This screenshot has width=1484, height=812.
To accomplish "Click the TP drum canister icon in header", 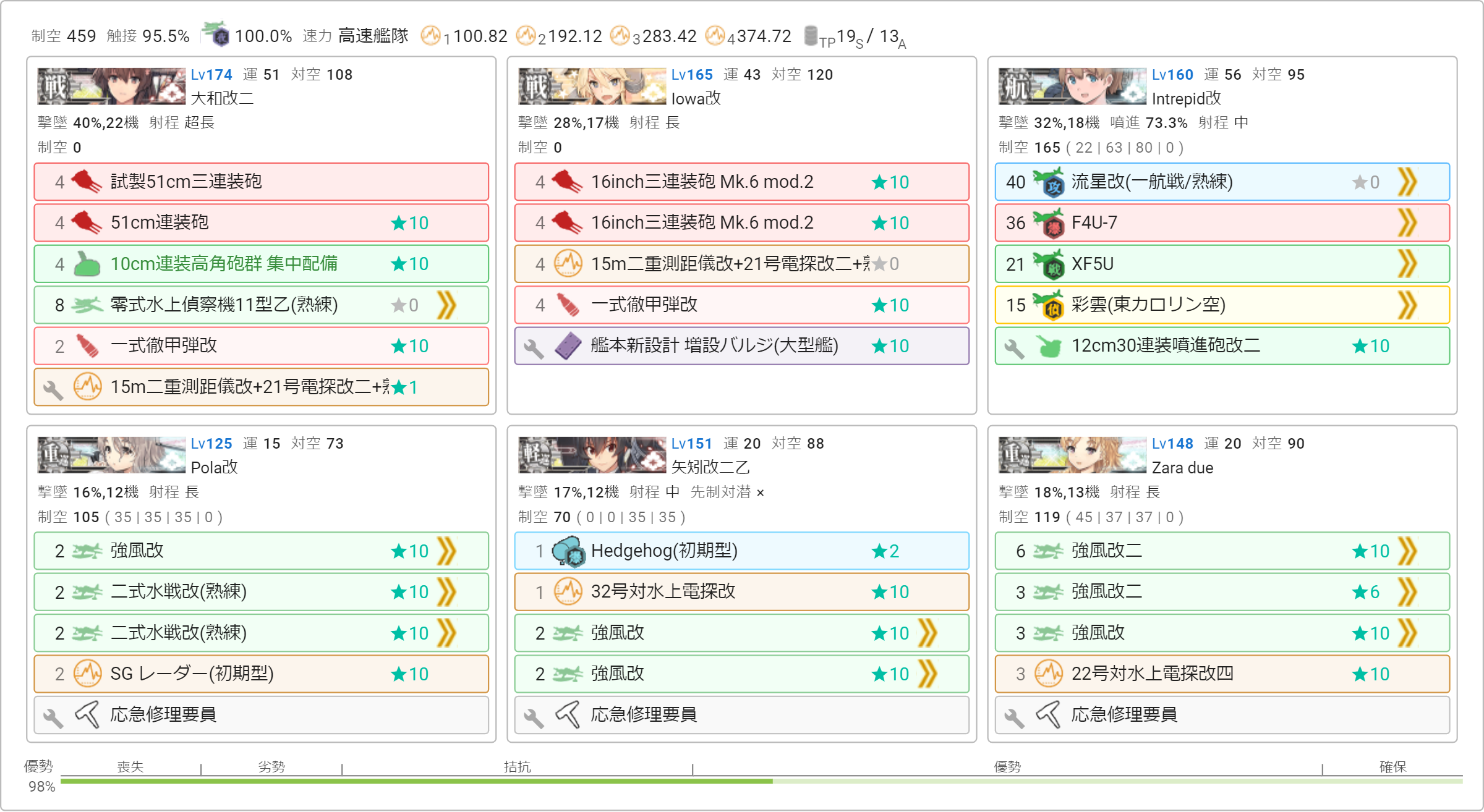I will 811,36.
